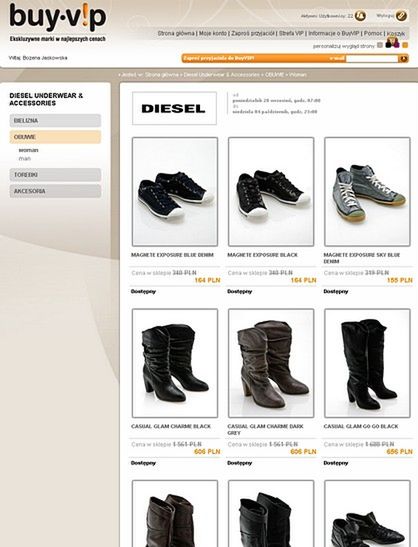
Task: Click CASUAL GLAM CHARME DARK GREY title
Action: click(265, 429)
